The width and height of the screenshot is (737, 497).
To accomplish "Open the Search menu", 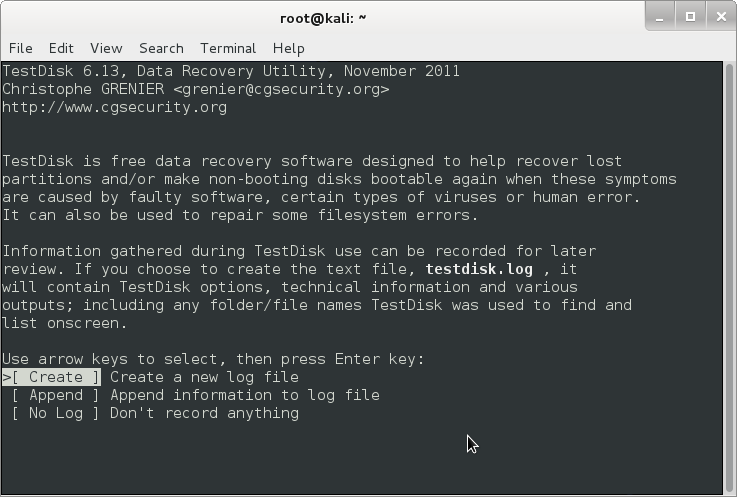I will click(x=161, y=48).
